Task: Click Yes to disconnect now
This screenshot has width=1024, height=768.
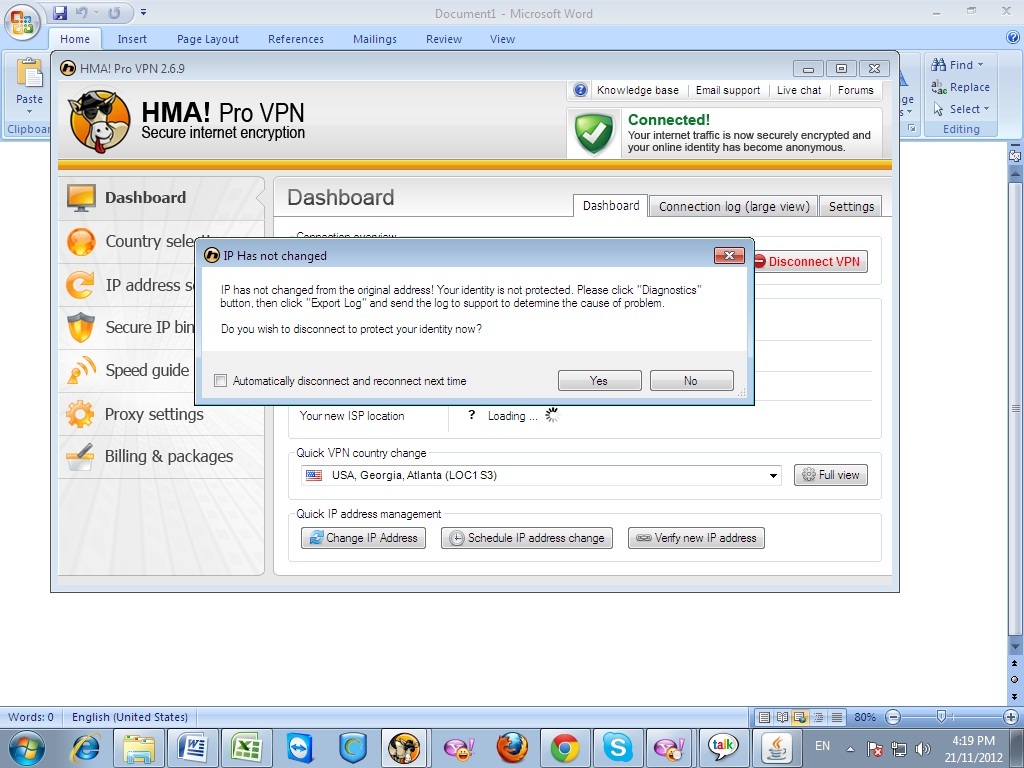Action: click(600, 381)
